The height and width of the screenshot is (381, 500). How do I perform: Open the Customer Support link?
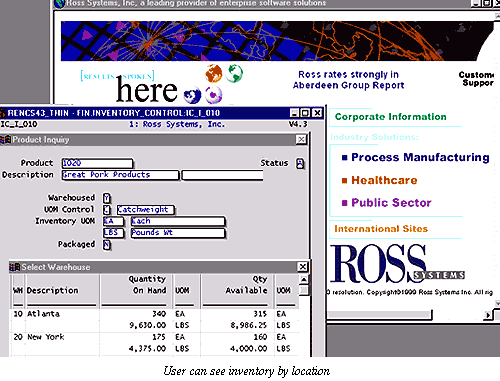tap(477, 79)
